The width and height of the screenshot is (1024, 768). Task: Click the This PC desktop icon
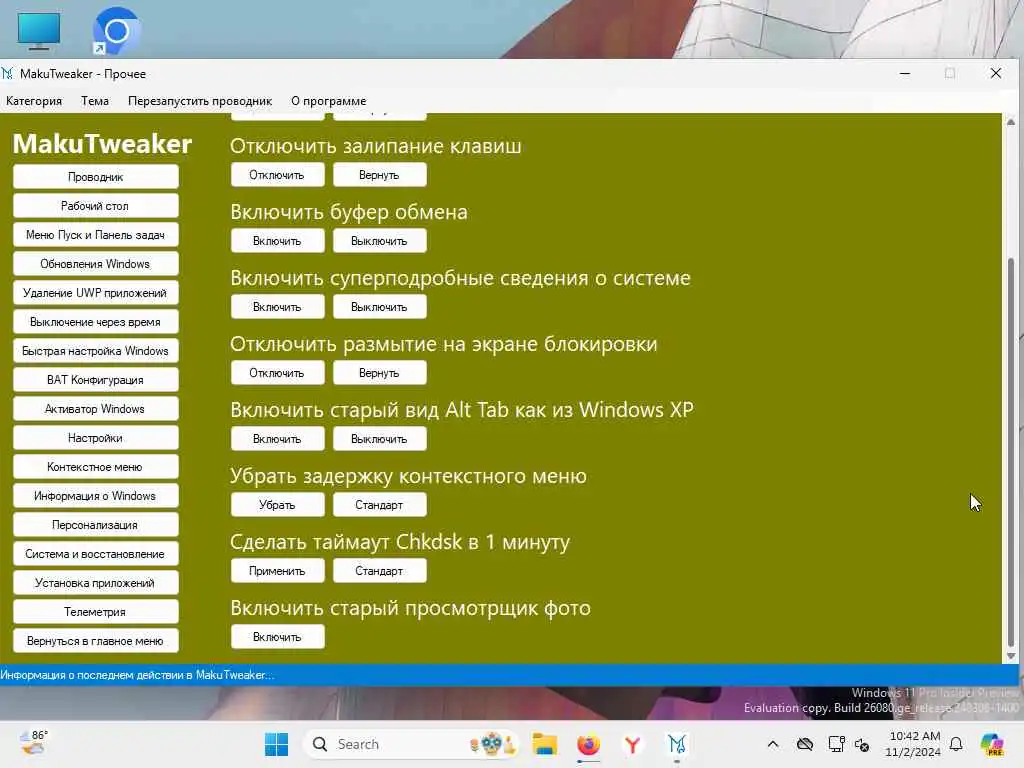[x=39, y=30]
